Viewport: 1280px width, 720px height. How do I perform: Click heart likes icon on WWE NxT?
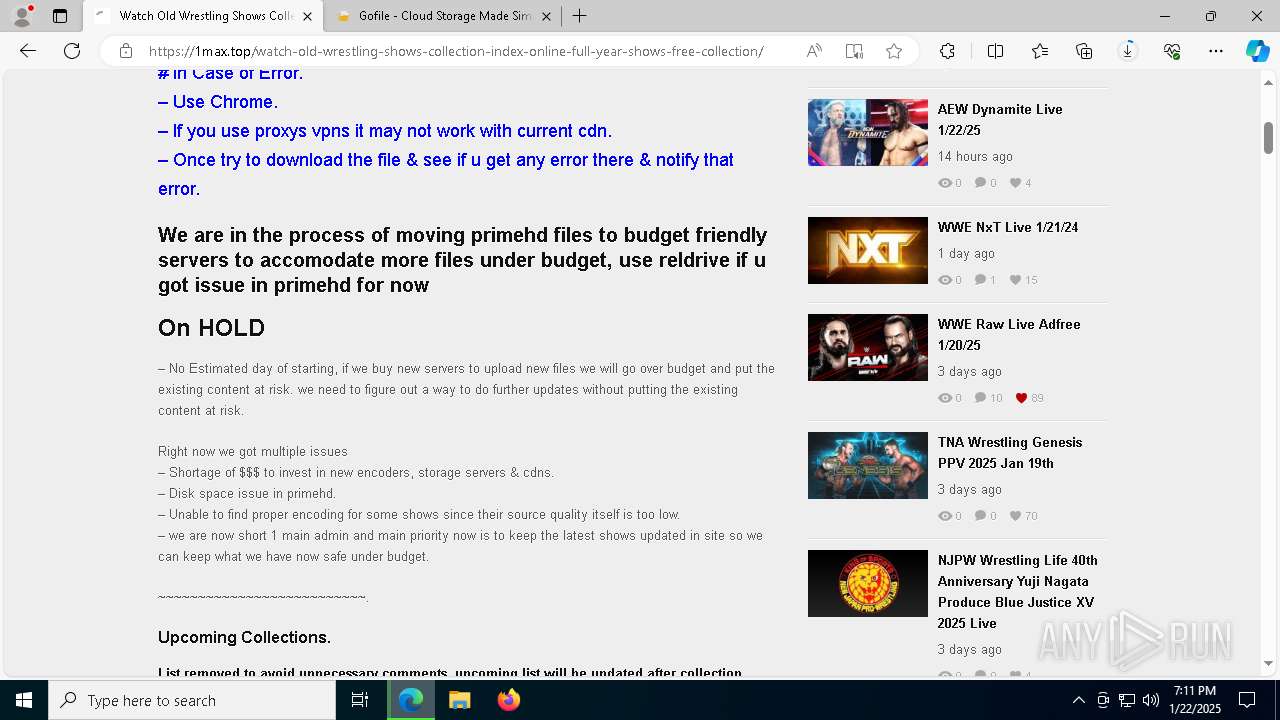[x=1016, y=280]
